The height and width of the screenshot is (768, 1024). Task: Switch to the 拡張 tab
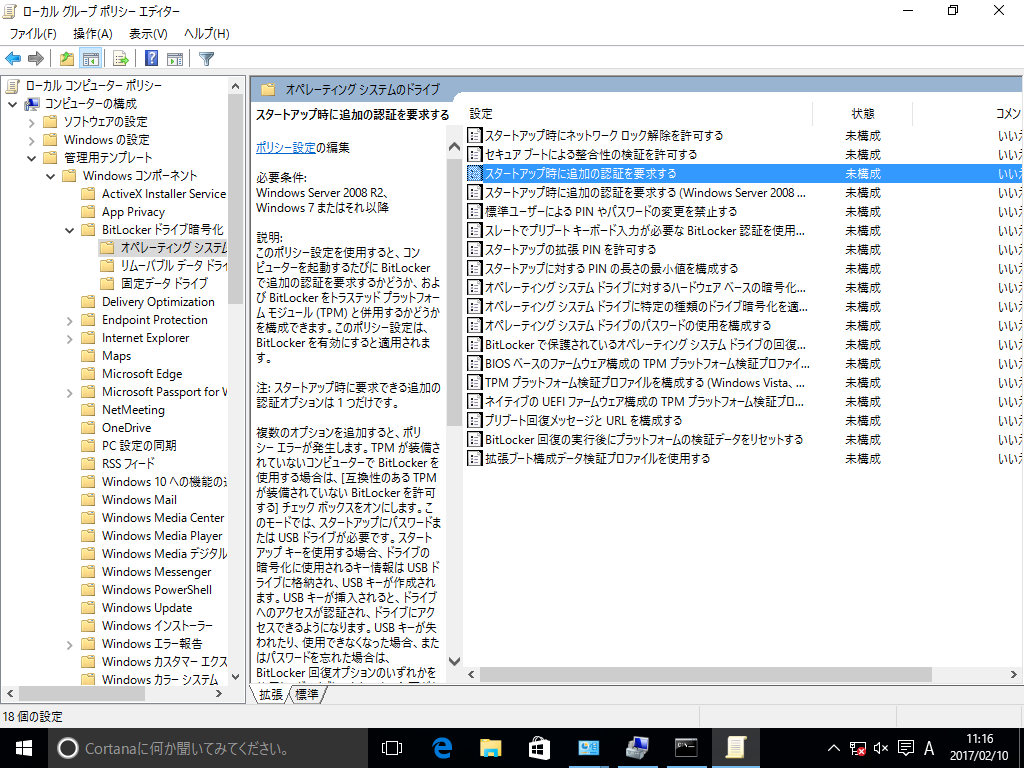(x=270, y=694)
